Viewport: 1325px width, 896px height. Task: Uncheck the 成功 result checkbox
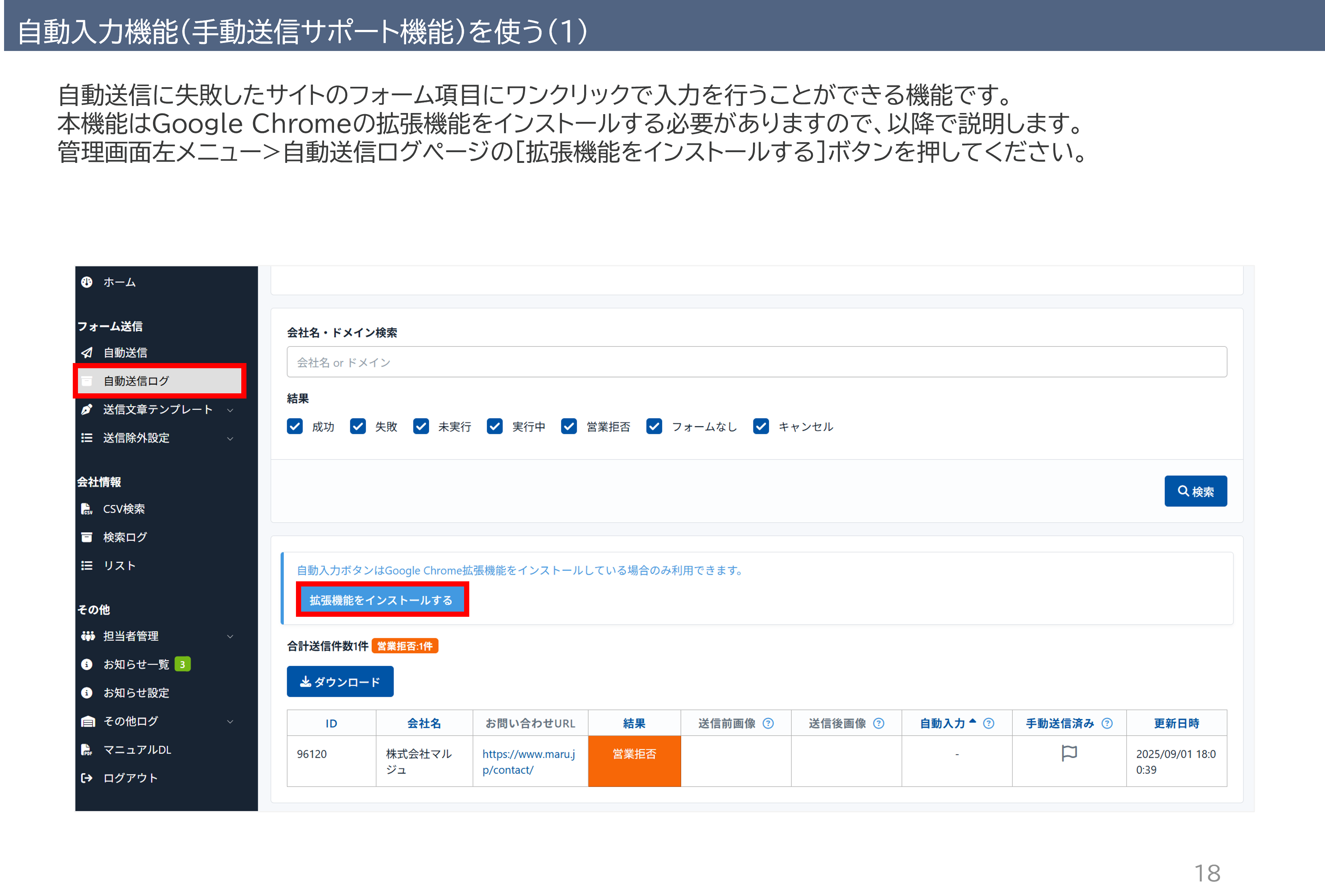(x=295, y=426)
